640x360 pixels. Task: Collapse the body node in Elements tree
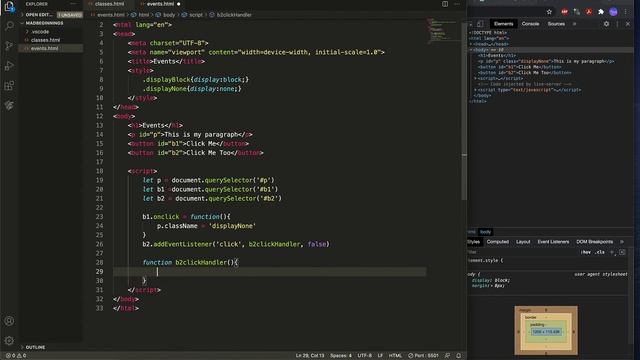pos(471,50)
